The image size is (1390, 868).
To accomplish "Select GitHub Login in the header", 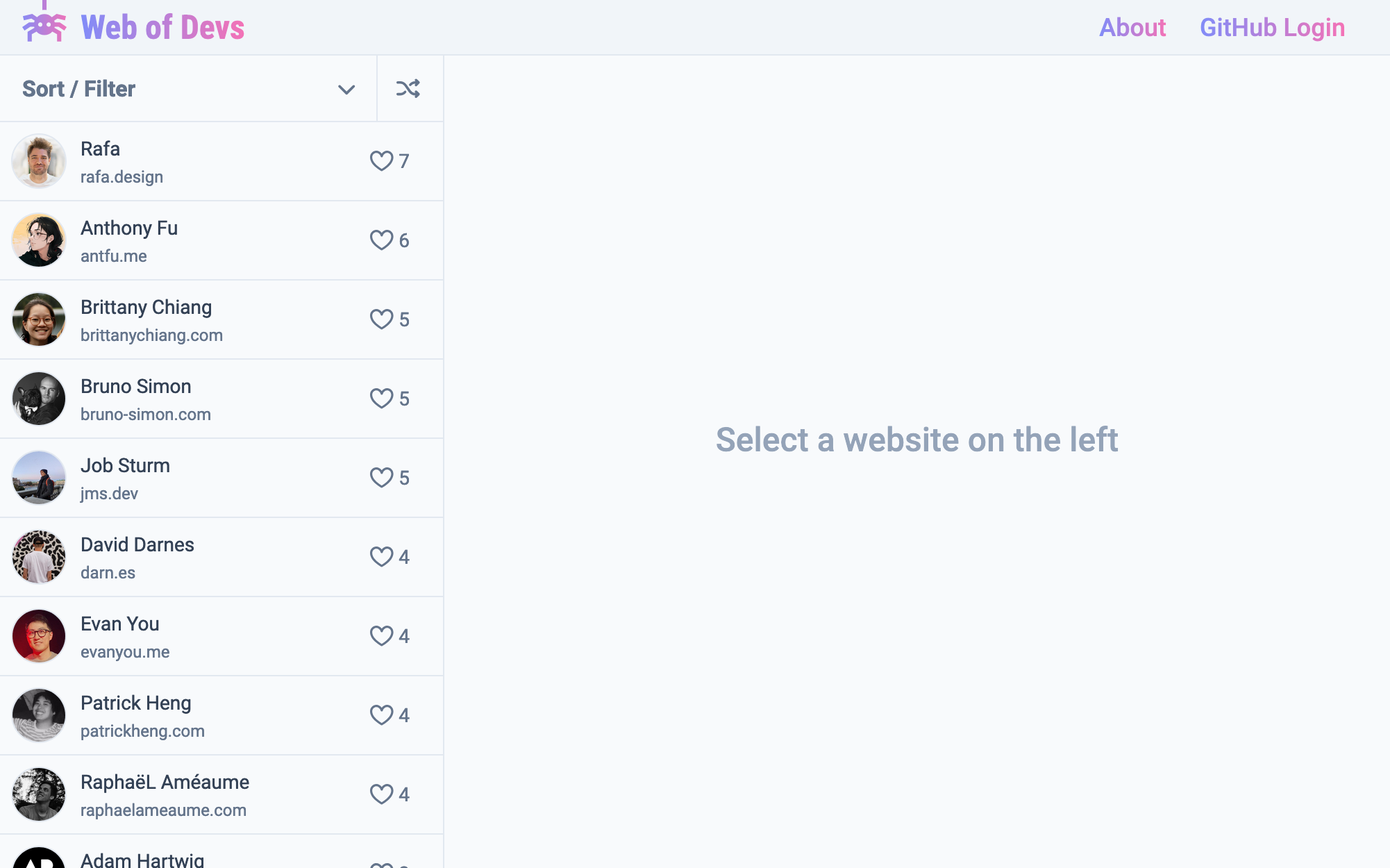I will pyautogui.click(x=1272, y=28).
